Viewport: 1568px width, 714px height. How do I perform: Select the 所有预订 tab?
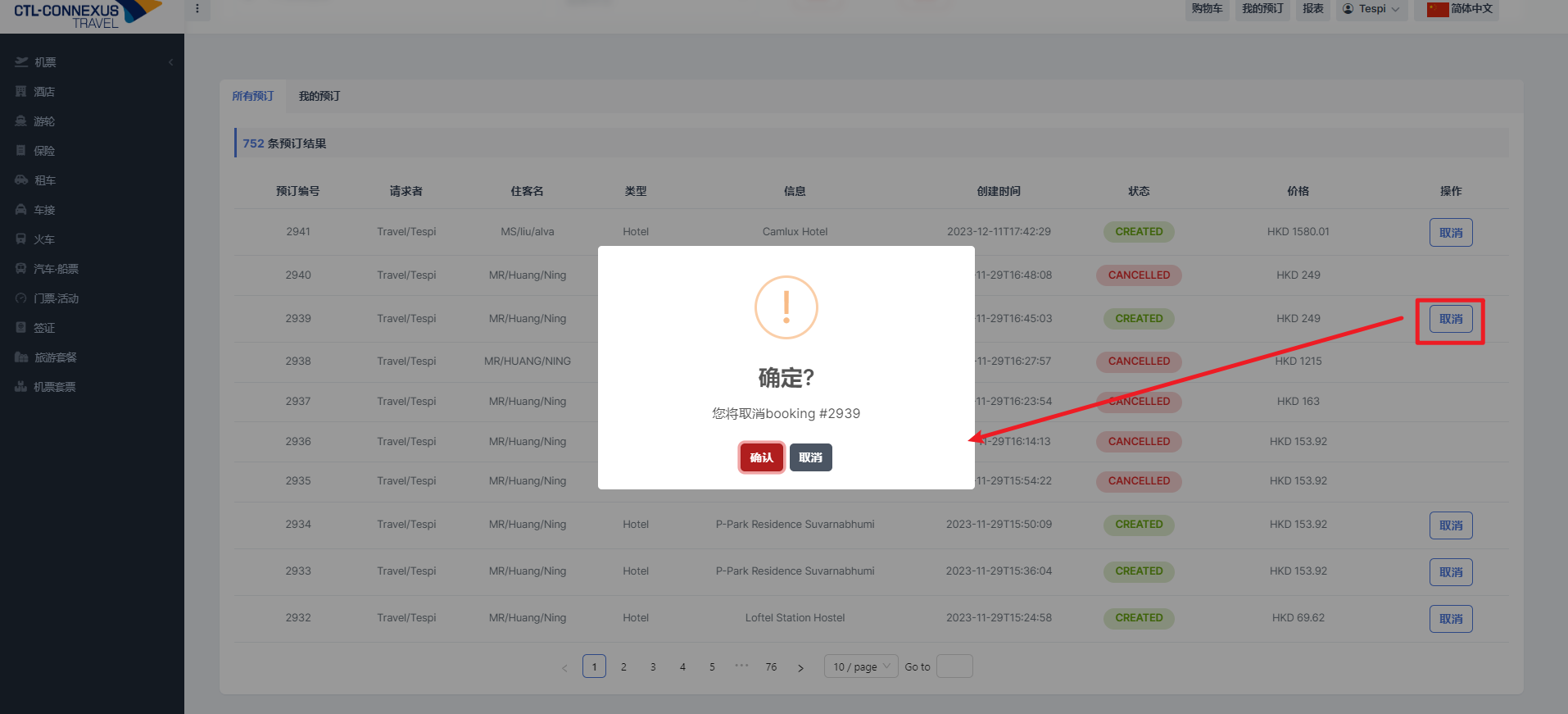tap(252, 97)
